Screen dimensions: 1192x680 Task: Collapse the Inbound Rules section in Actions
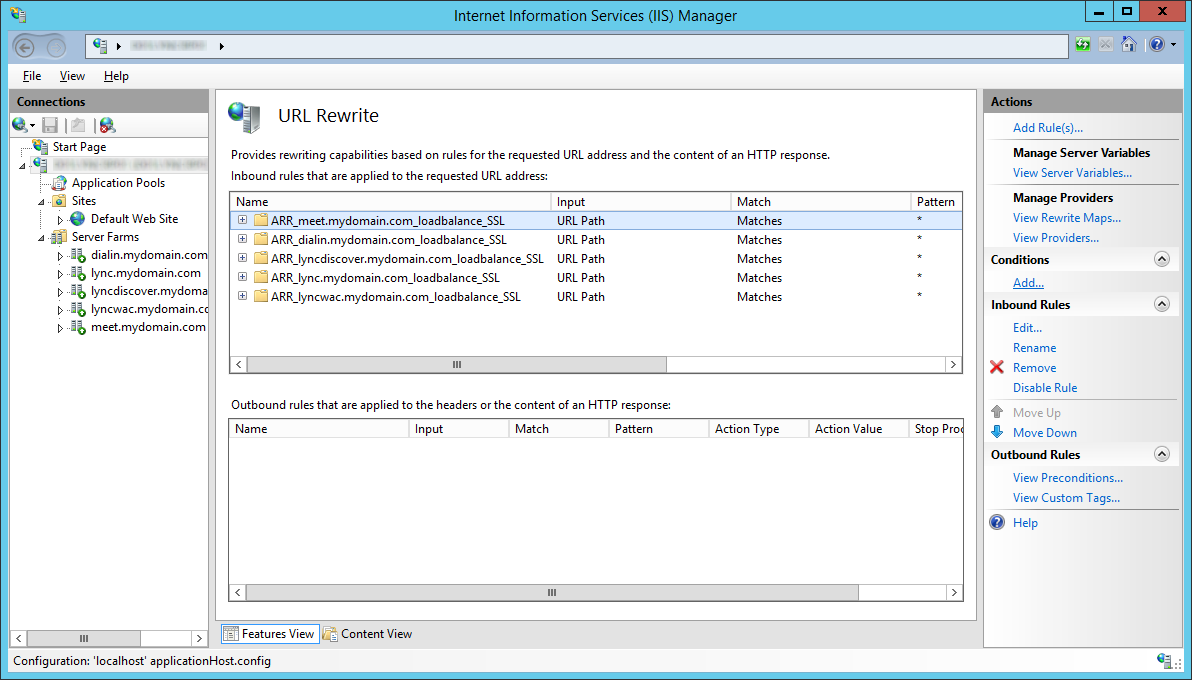[x=1162, y=304]
